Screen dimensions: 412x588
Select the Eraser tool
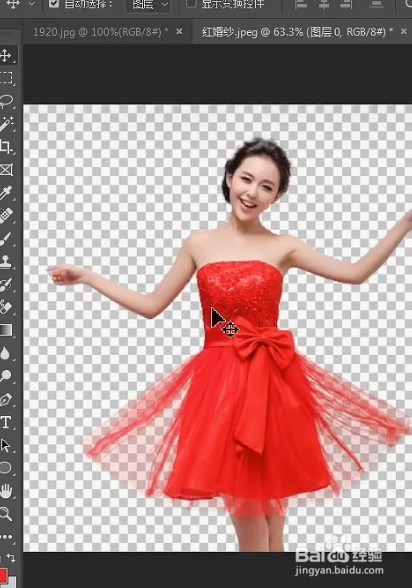[x=6, y=308]
